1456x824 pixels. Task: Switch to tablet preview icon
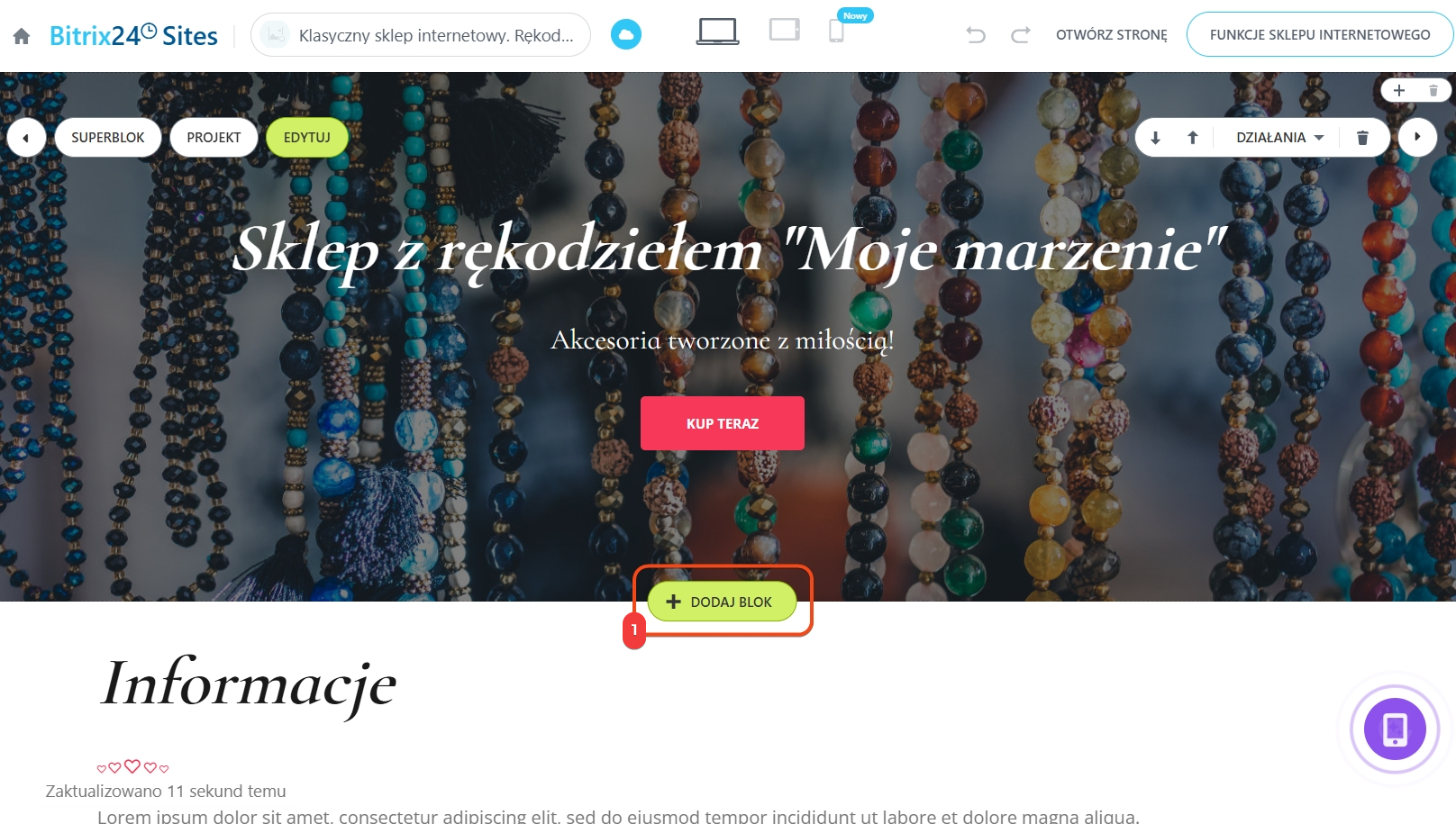(x=785, y=31)
